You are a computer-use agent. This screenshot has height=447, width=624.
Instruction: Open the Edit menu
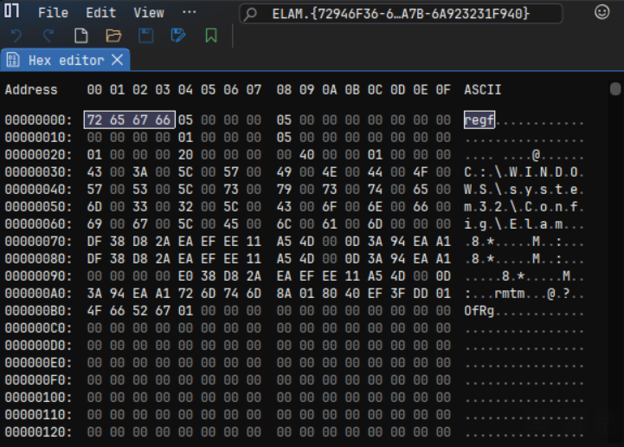[x=101, y=13]
